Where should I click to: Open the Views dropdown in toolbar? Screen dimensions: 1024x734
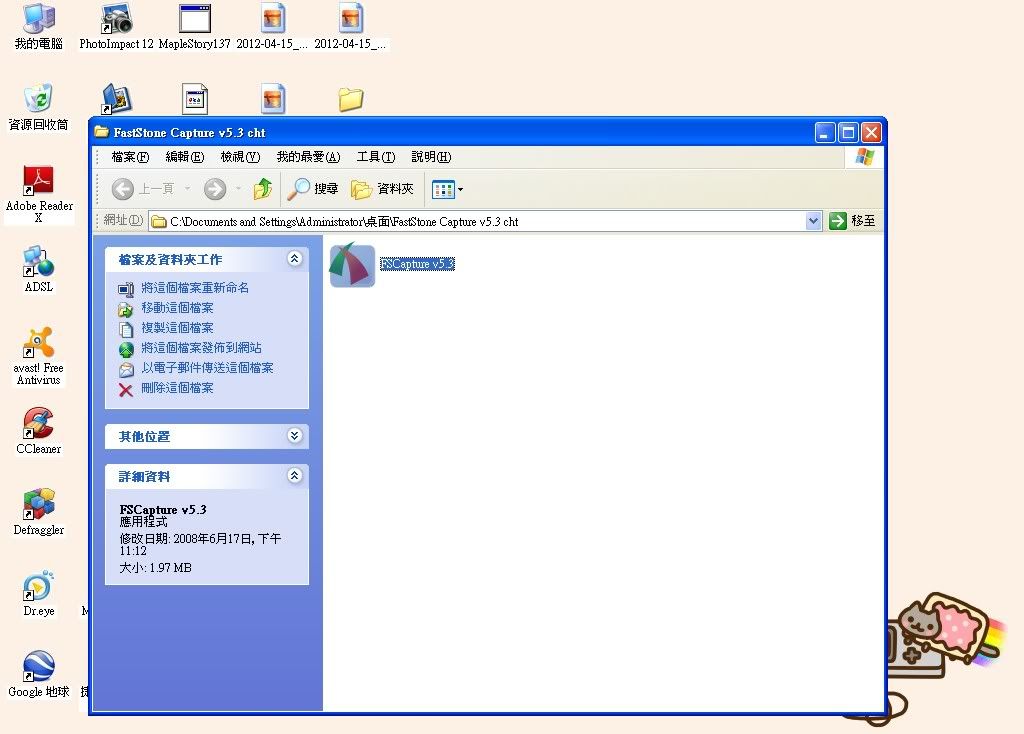click(x=446, y=189)
